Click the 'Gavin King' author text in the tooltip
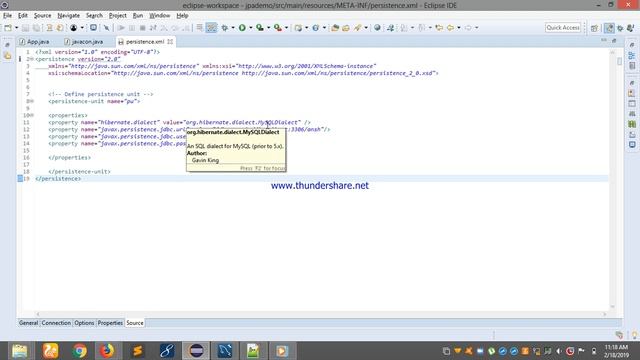The height and width of the screenshot is (360, 640). [205, 160]
